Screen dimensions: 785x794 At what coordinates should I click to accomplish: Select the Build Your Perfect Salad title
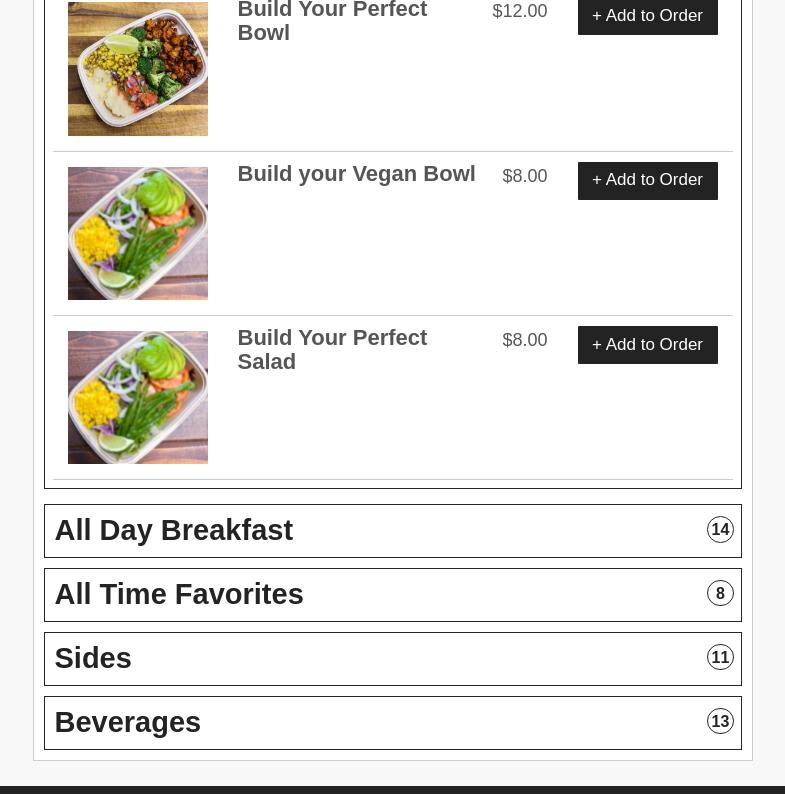tap(332, 349)
